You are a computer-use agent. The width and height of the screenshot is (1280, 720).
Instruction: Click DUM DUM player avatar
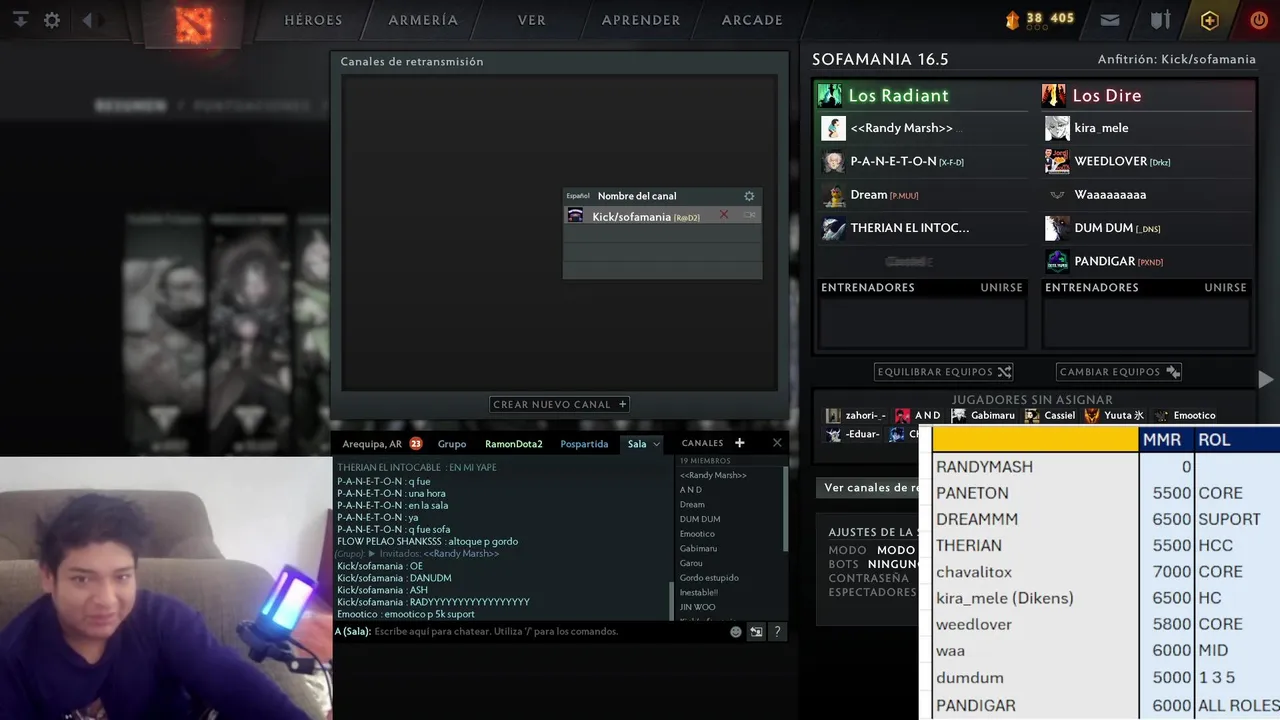point(1057,228)
